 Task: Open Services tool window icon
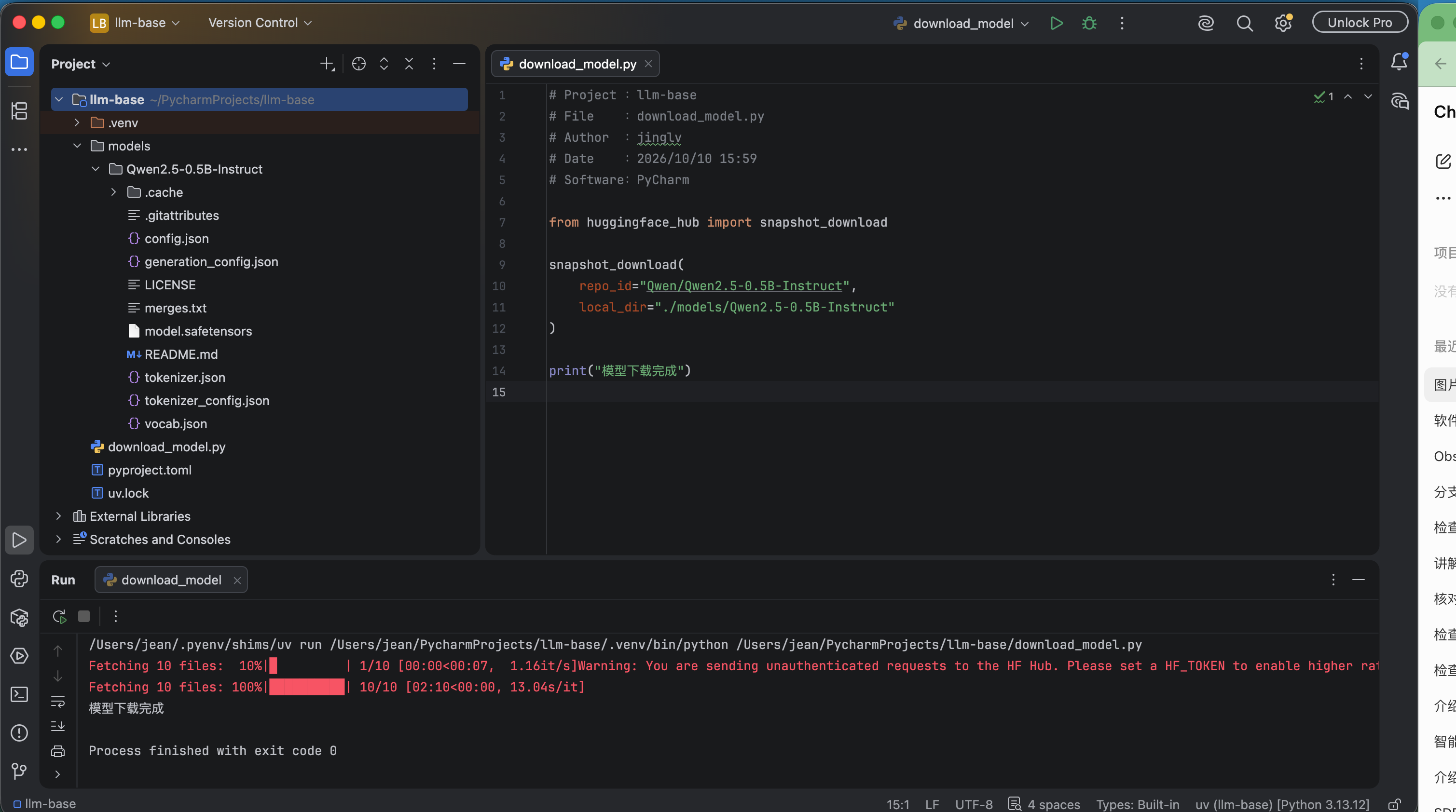(19, 656)
